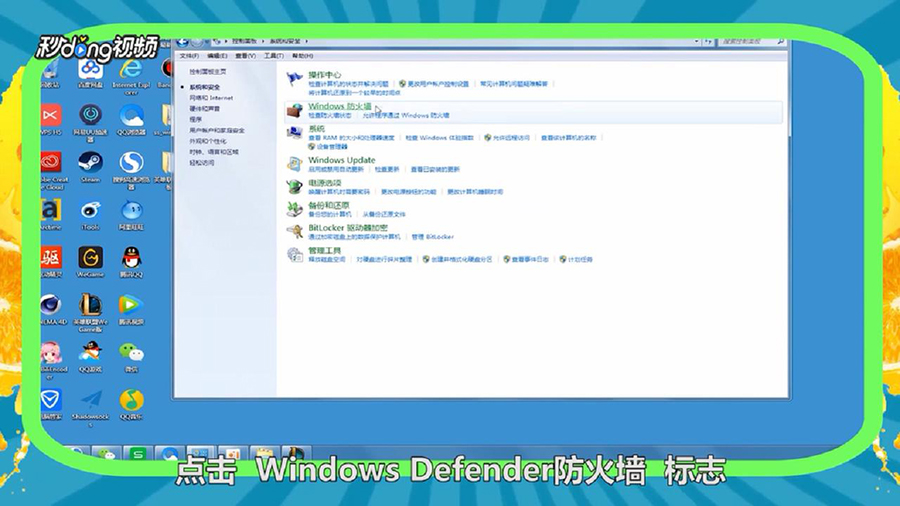Click the System computer icon
Viewport: 900px width, 506px height.
pyautogui.click(x=294, y=133)
